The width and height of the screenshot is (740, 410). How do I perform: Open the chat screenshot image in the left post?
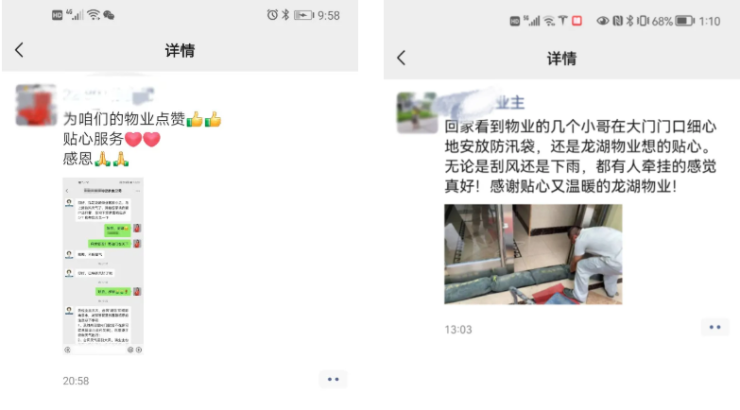coord(103,266)
